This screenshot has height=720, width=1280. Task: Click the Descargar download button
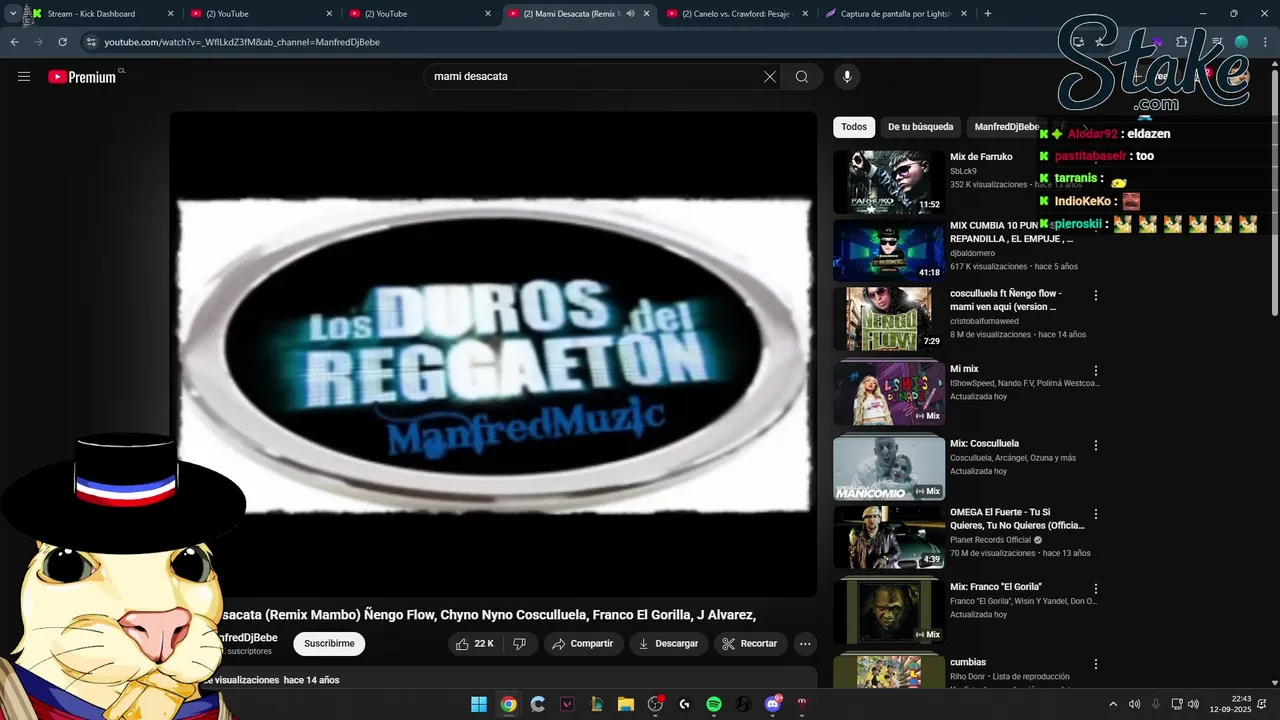pyautogui.click(x=669, y=644)
